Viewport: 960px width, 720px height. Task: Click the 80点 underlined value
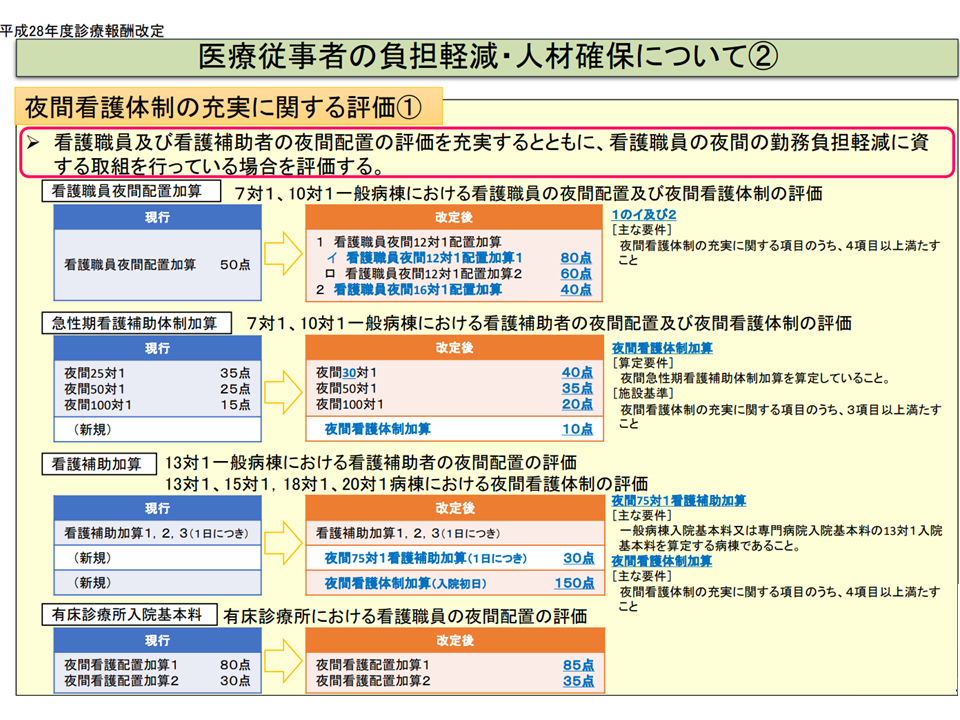click(576, 257)
